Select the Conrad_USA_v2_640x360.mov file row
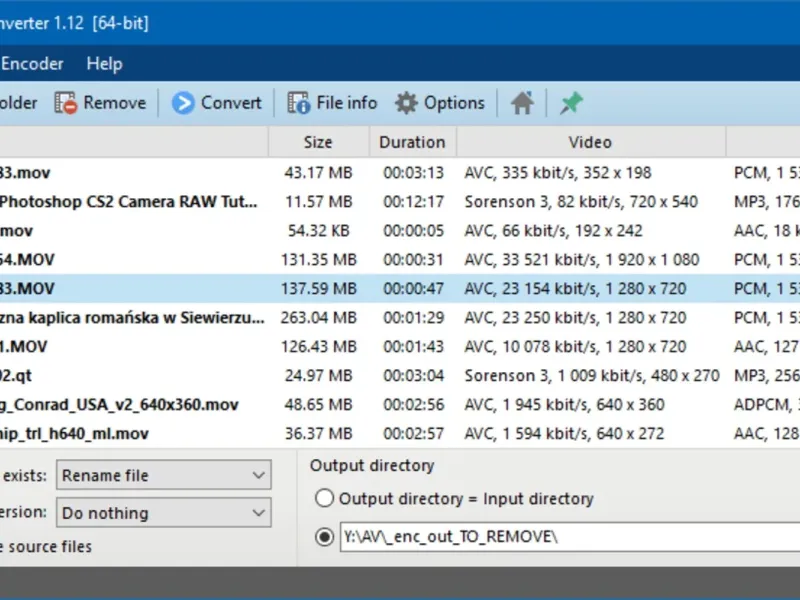Screen dimensions: 800x600 pyautogui.click(x=130, y=405)
